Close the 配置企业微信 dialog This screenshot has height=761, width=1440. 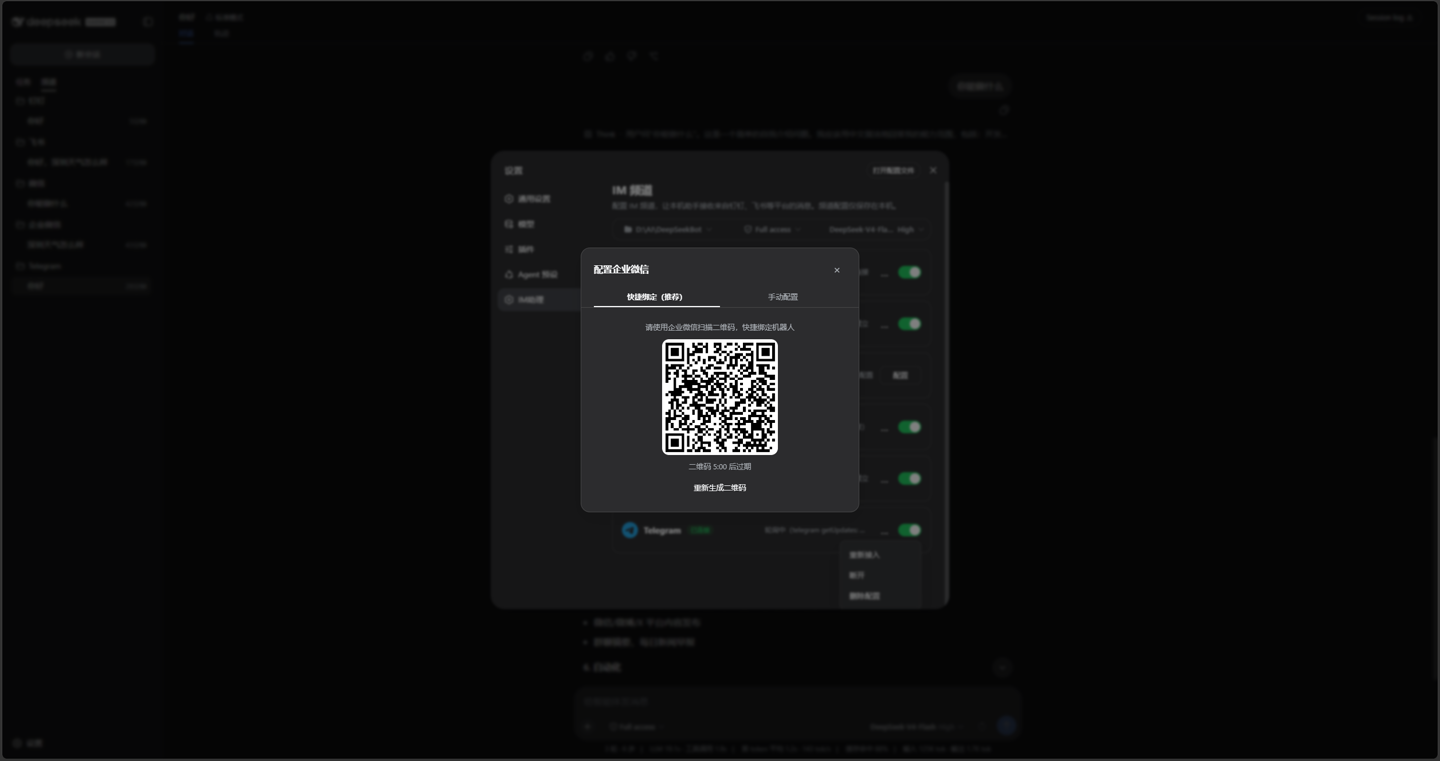tap(837, 270)
